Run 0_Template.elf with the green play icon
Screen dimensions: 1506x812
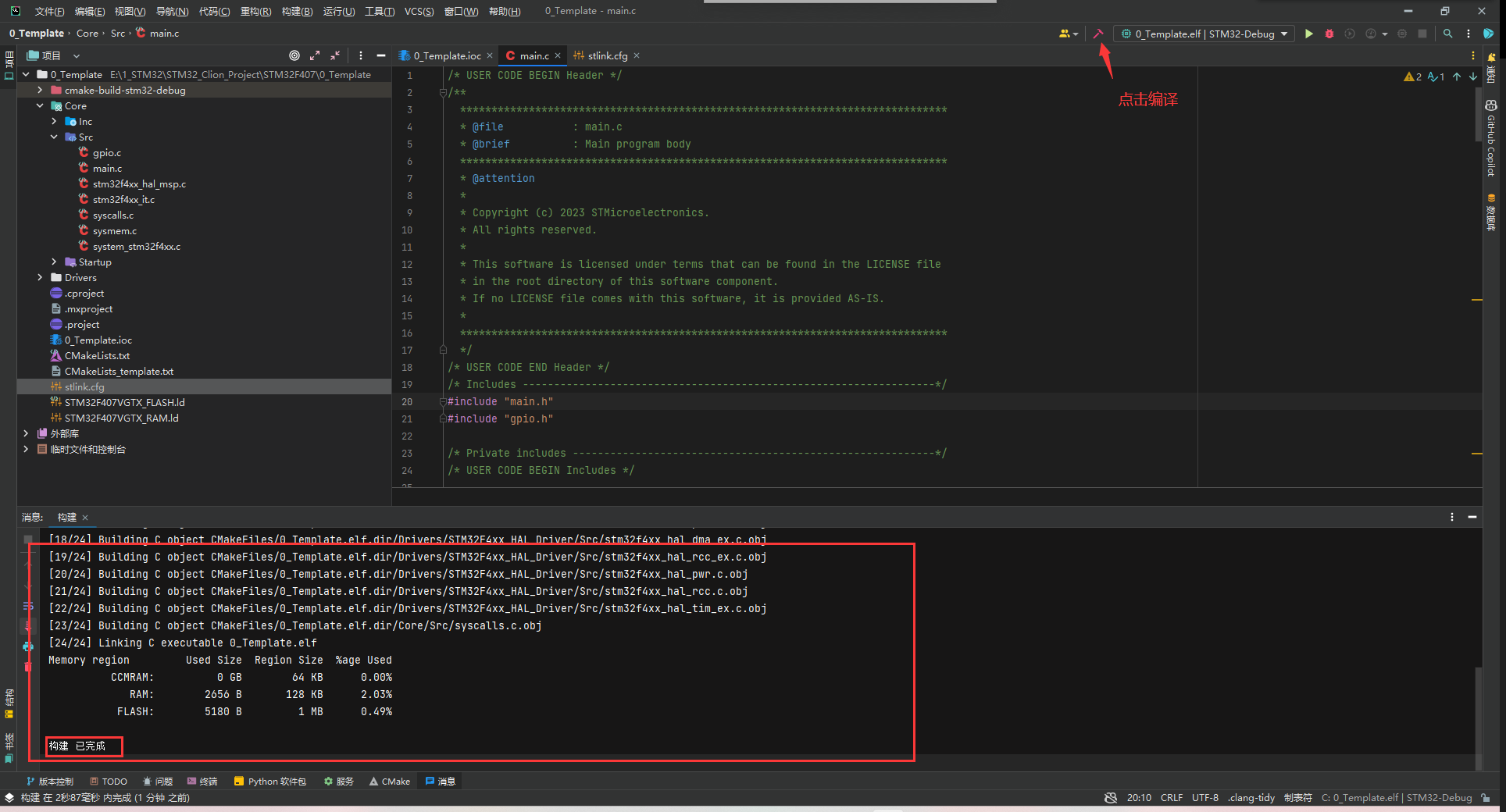(x=1309, y=34)
